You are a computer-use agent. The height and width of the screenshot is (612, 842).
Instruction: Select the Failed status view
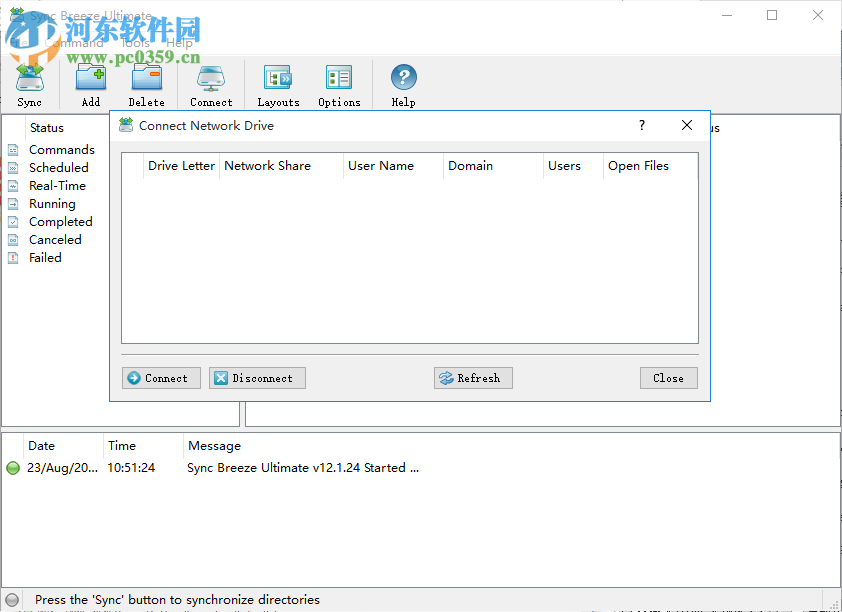46,257
